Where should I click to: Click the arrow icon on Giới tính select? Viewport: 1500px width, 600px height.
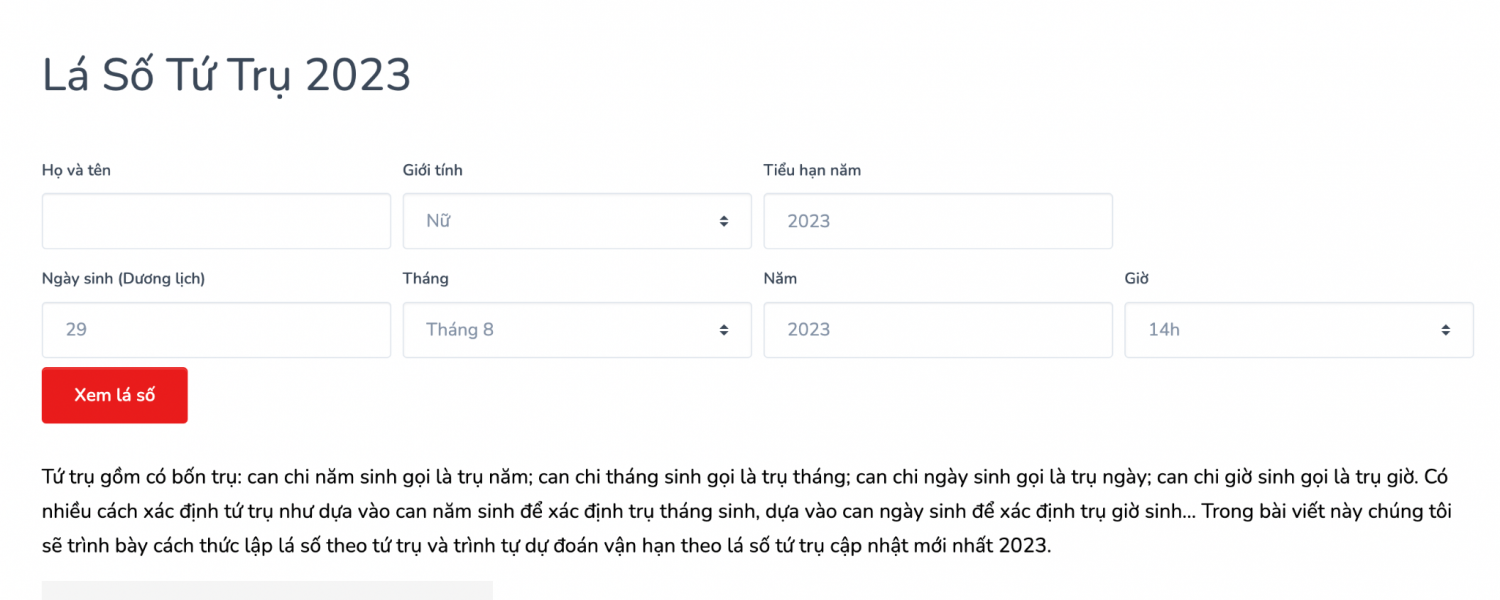click(724, 221)
